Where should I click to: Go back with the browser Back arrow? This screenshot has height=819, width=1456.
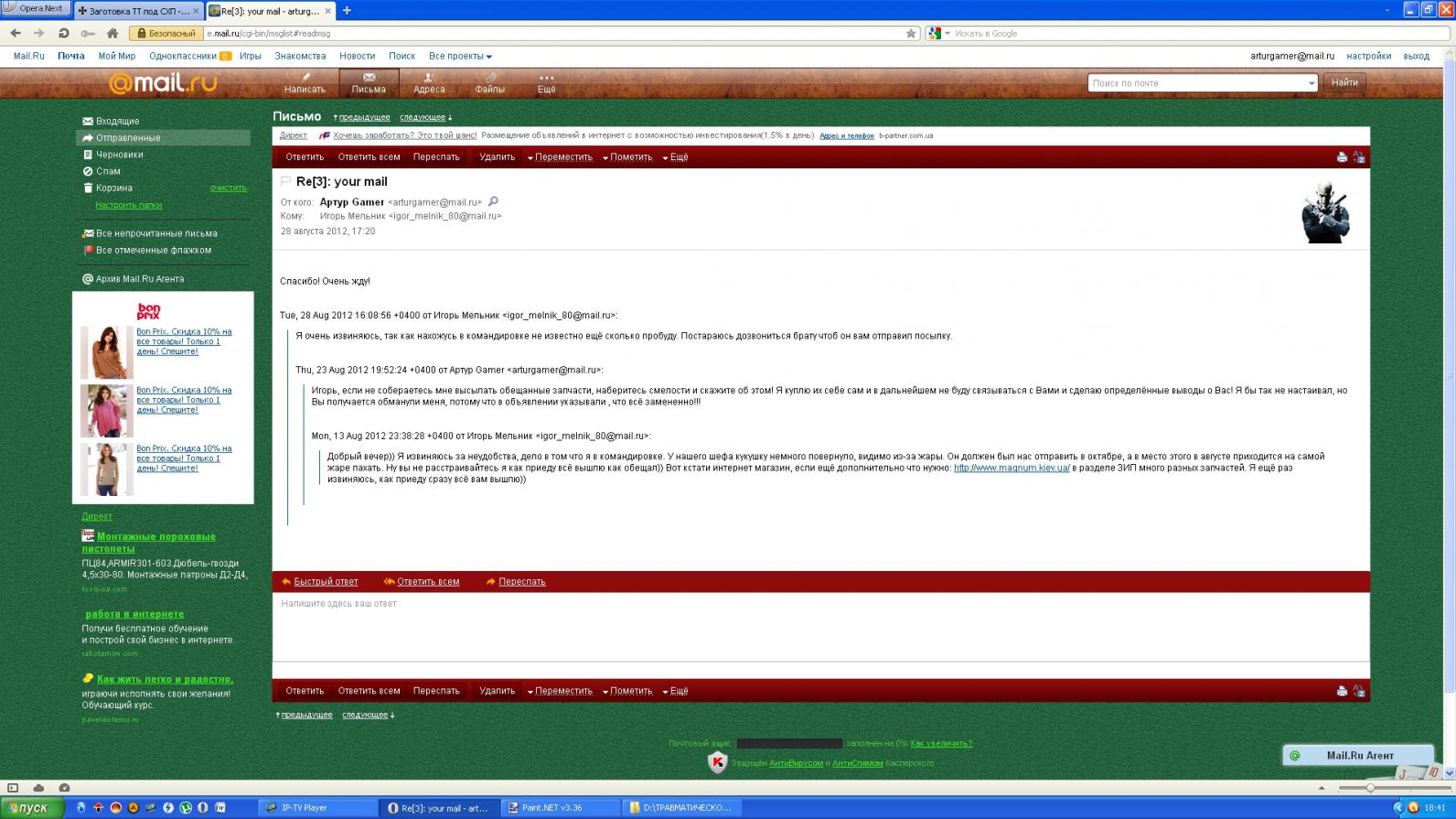[x=16, y=33]
